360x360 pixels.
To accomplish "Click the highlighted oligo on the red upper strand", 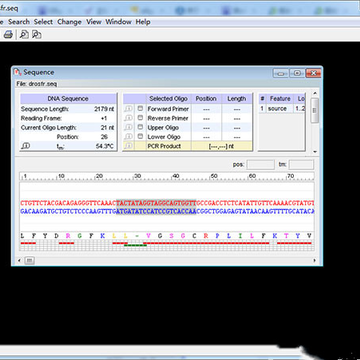I will point(156,203).
